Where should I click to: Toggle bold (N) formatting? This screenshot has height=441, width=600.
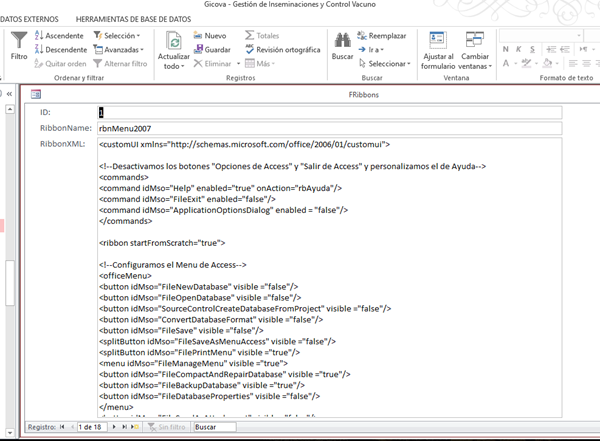[505, 49]
